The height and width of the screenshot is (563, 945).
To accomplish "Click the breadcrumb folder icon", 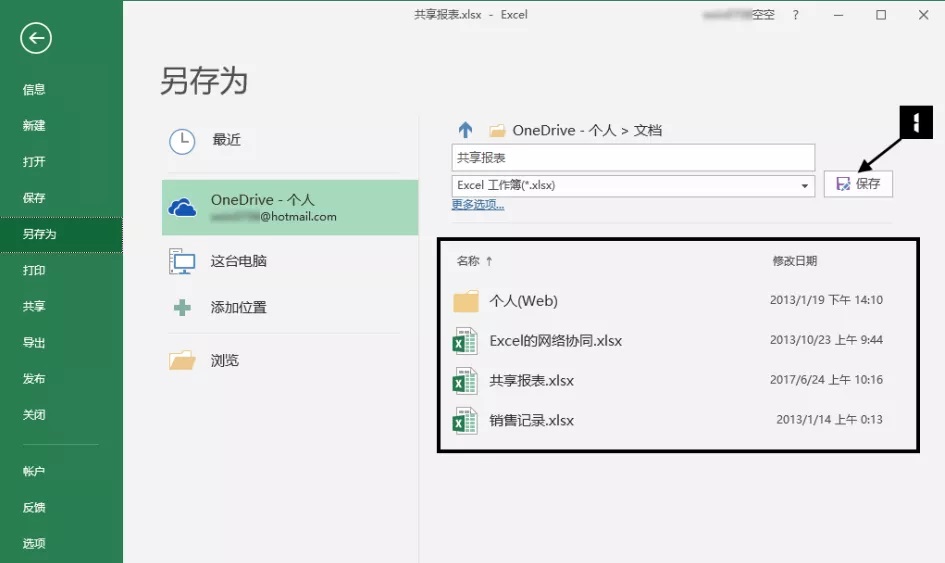I will pos(497,130).
